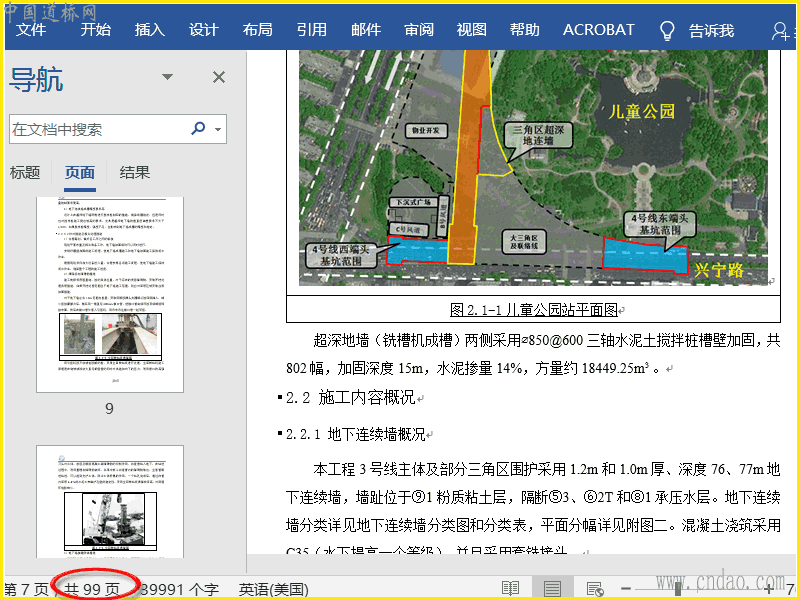Switch to Web Layout view icon

pos(594,589)
